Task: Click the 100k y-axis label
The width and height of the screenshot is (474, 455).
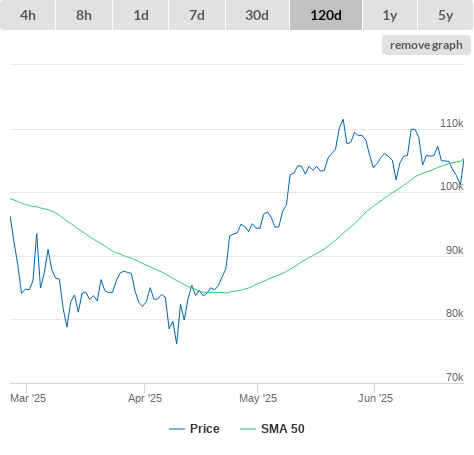Action: (452, 186)
